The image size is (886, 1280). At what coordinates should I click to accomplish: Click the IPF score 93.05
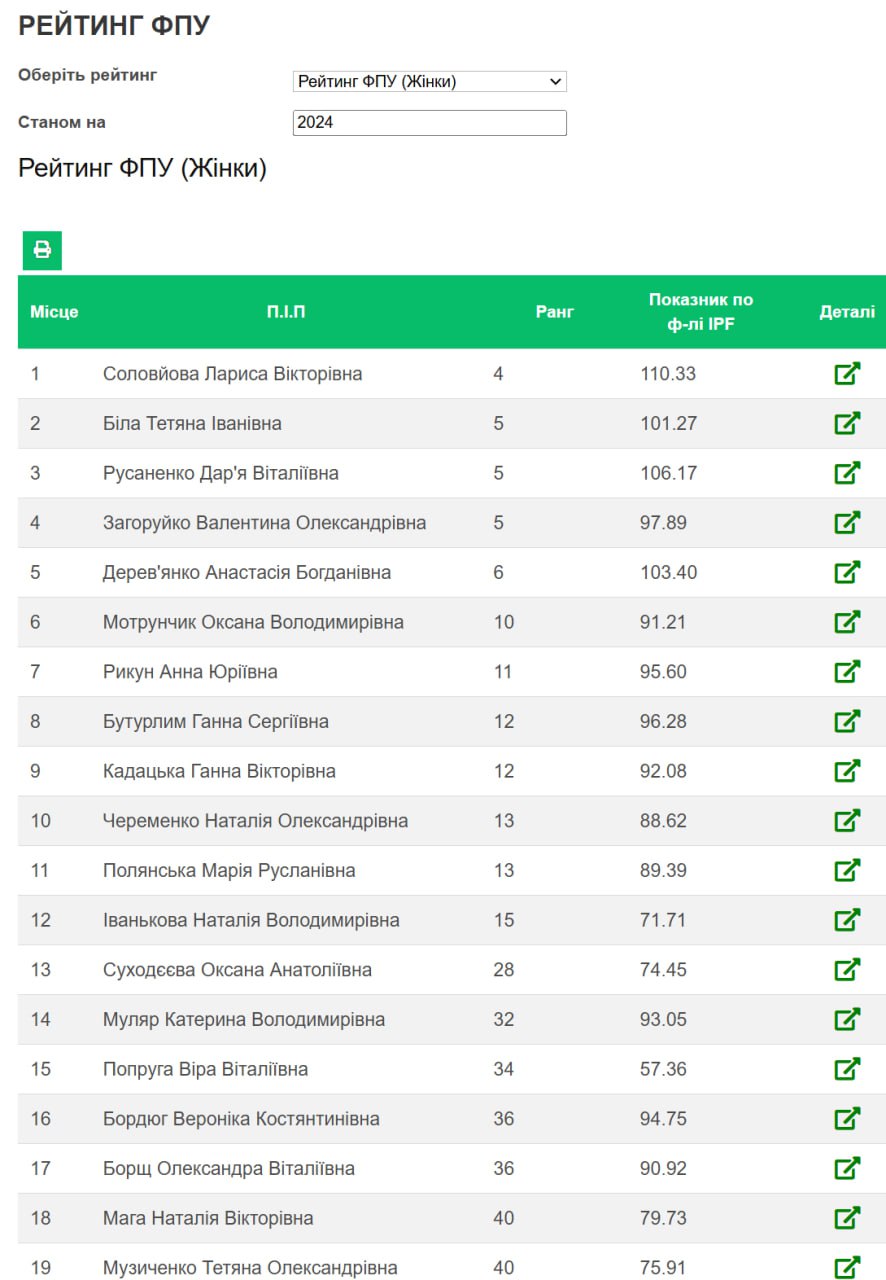pos(664,1019)
